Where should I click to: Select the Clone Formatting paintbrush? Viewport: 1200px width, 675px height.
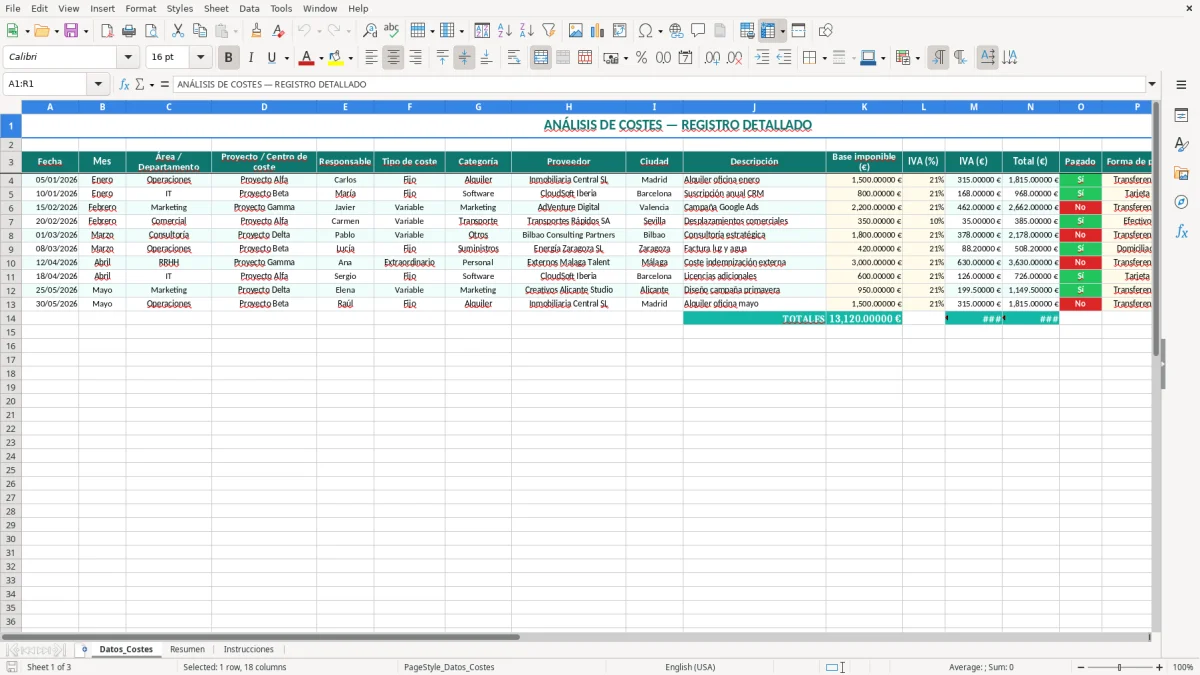(256, 31)
